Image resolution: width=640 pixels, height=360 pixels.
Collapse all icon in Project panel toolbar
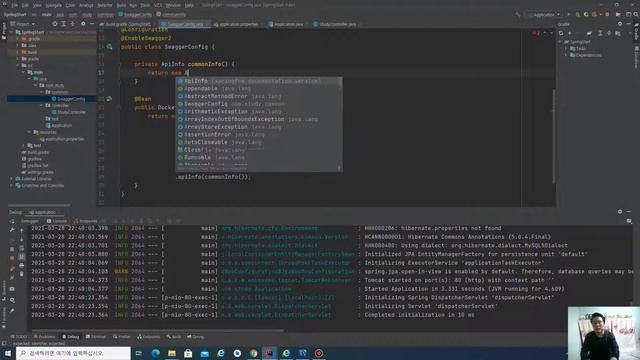coord(73,24)
